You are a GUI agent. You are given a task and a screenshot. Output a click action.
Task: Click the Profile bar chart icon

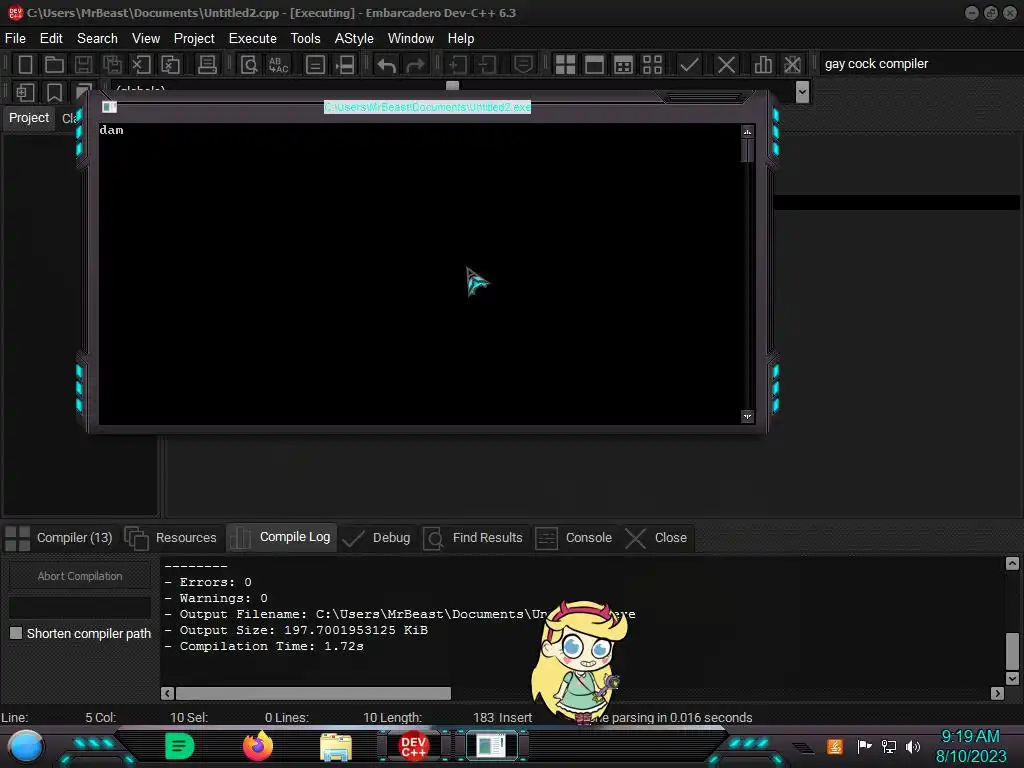[x=763, y=65]
